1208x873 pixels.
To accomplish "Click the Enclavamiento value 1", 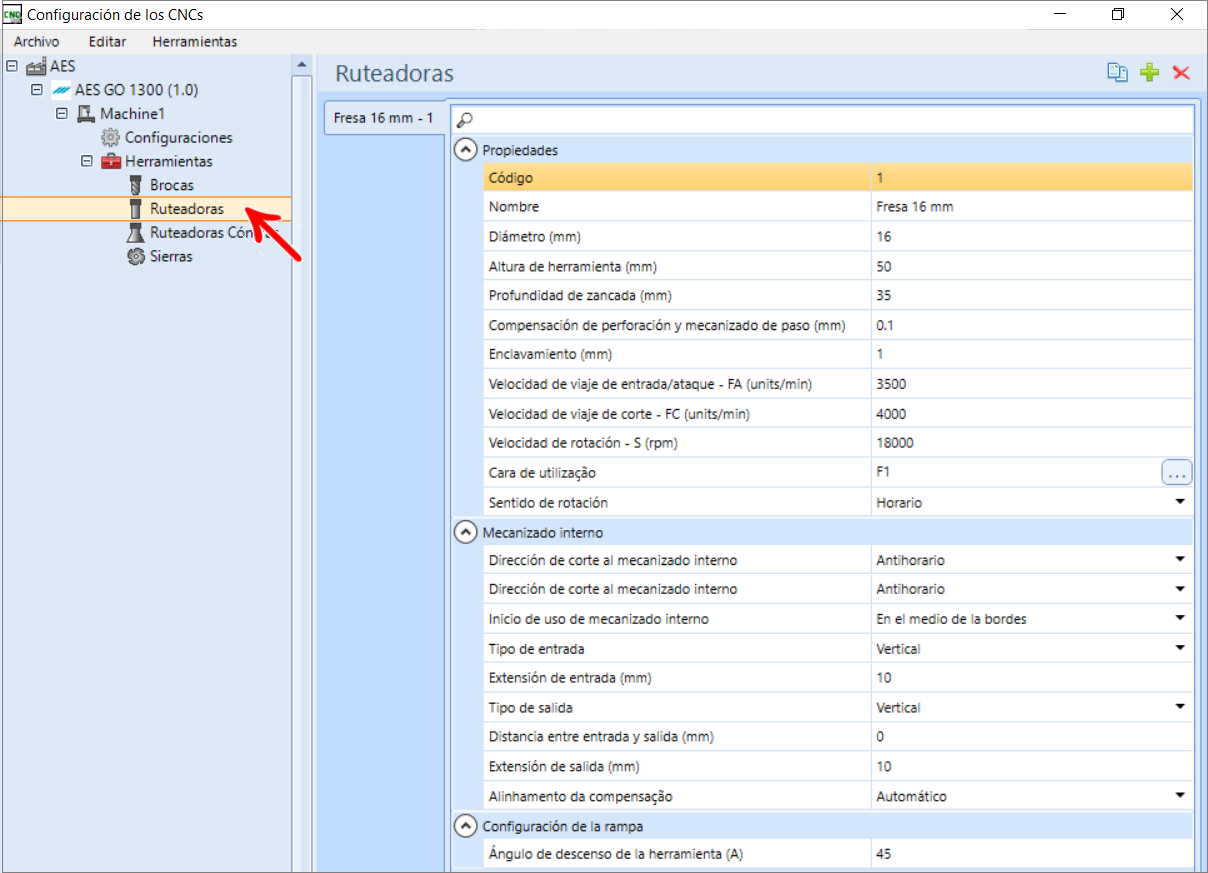I will click(x=1032, y=354).
